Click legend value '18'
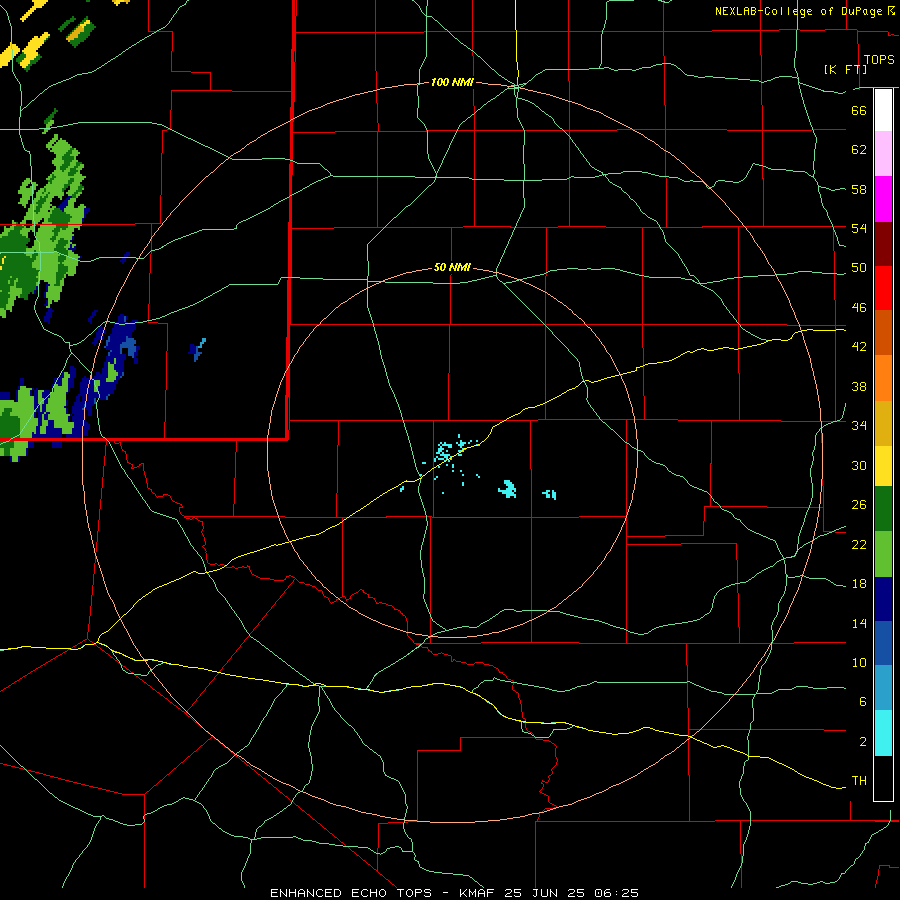Screen dimensions: 900x900 tap(859, 584)
